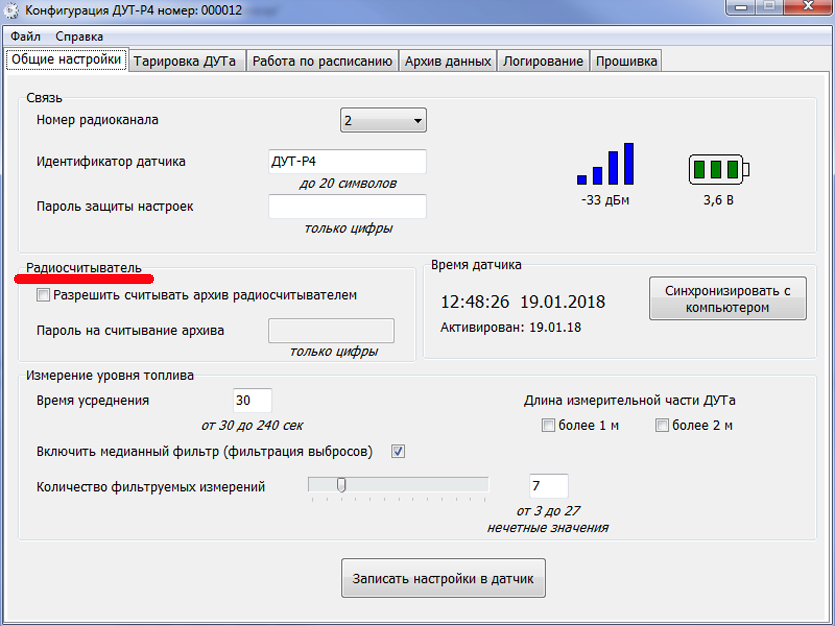Open the «Архив данных» tab
Screen dimensions: 835x626
coord(448,61)
